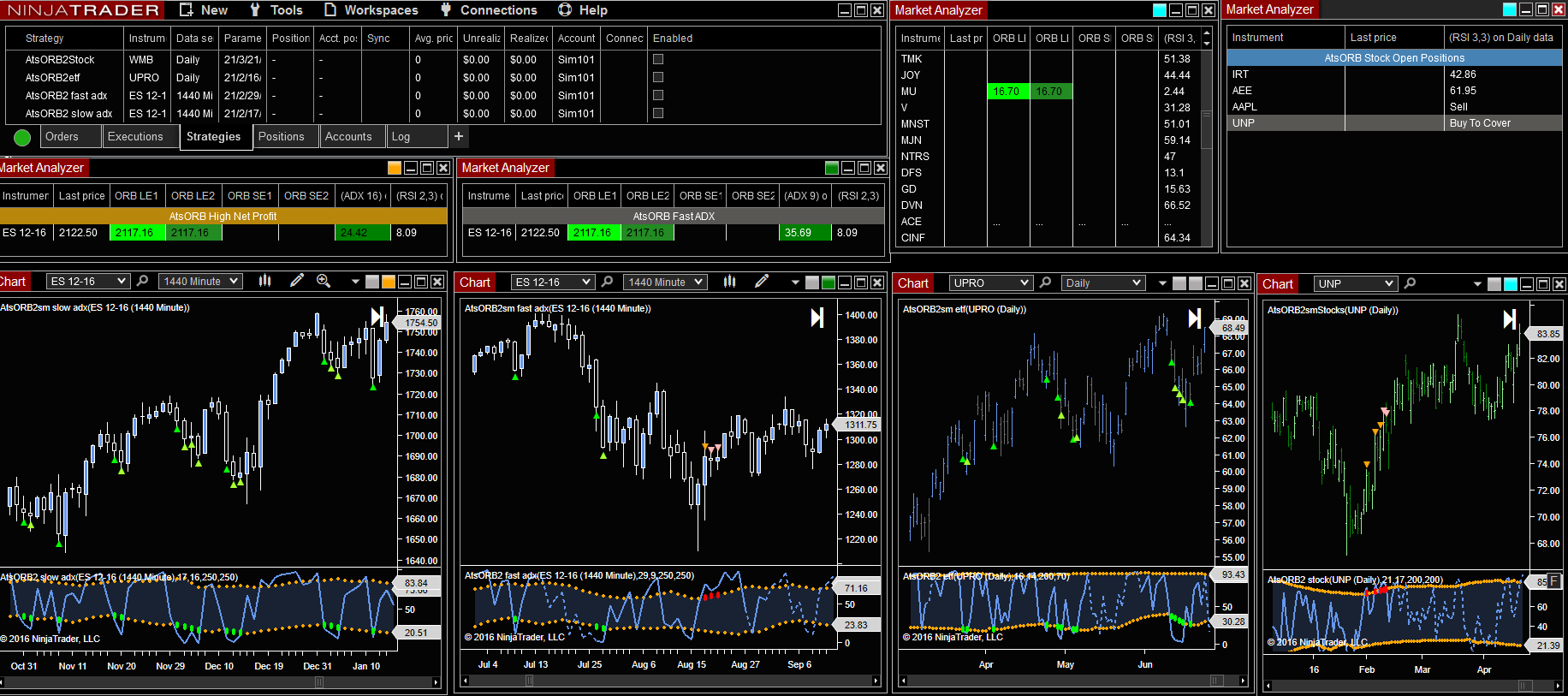This screenshot has height=696, width=1568.
Task: Click instrument search magnifier in slow adx chart
Action: (143, 281)
